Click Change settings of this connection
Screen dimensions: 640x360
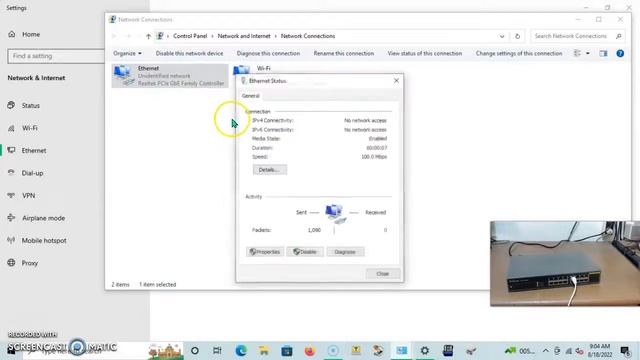pos(519,53)
